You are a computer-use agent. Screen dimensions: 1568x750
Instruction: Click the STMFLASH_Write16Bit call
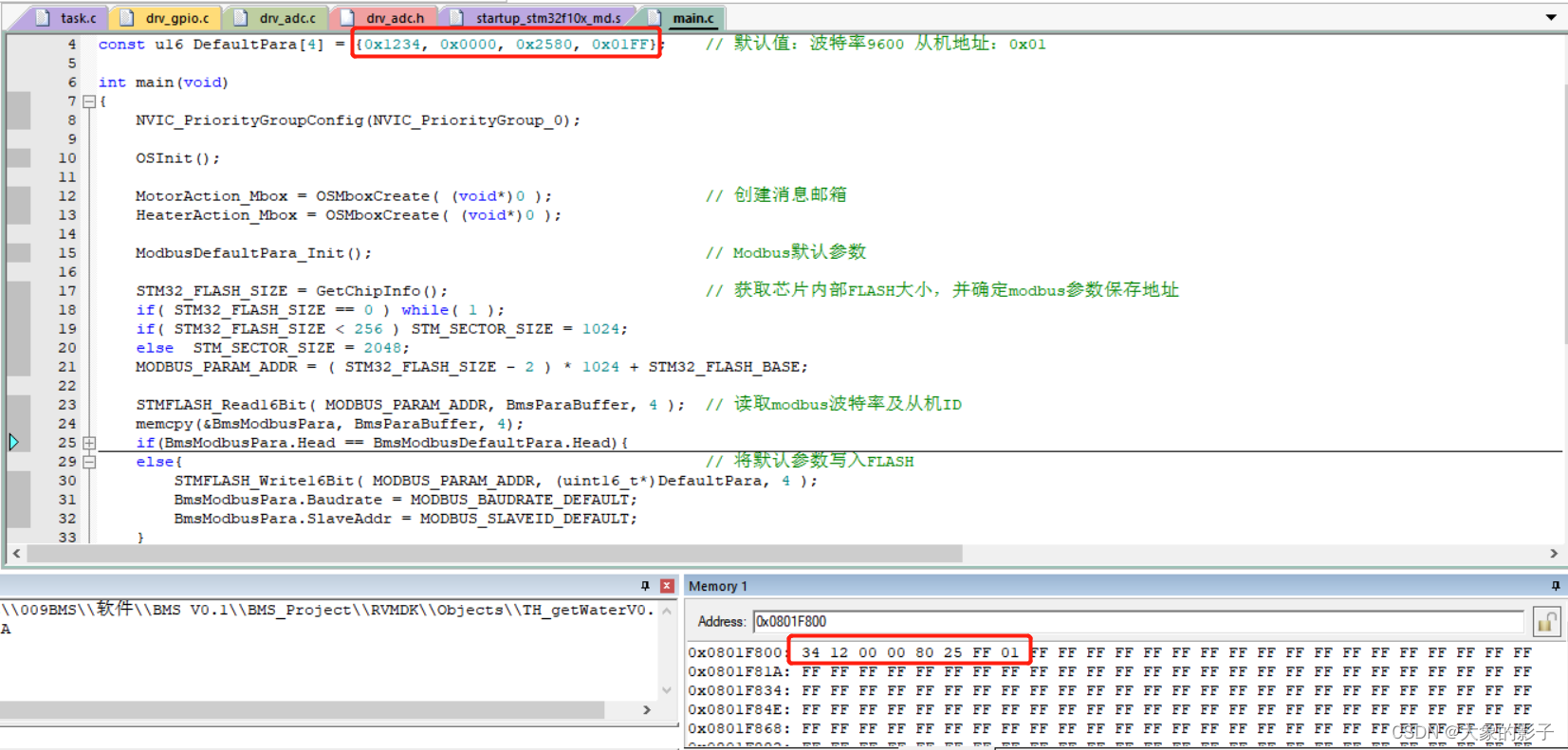(x=495, y=481)
